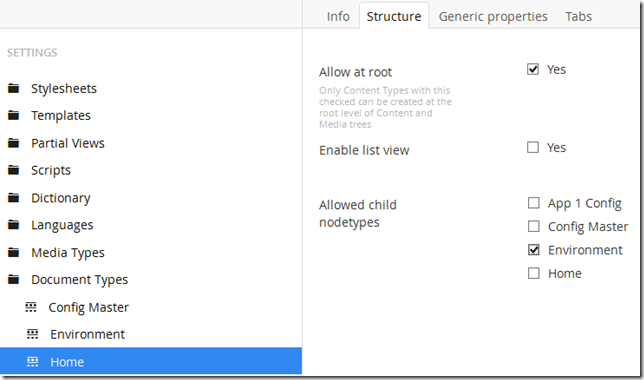This screenshot has width=644, height=380.
Task: Check App 1 Config child nodetype
Action: pos(534,203)
